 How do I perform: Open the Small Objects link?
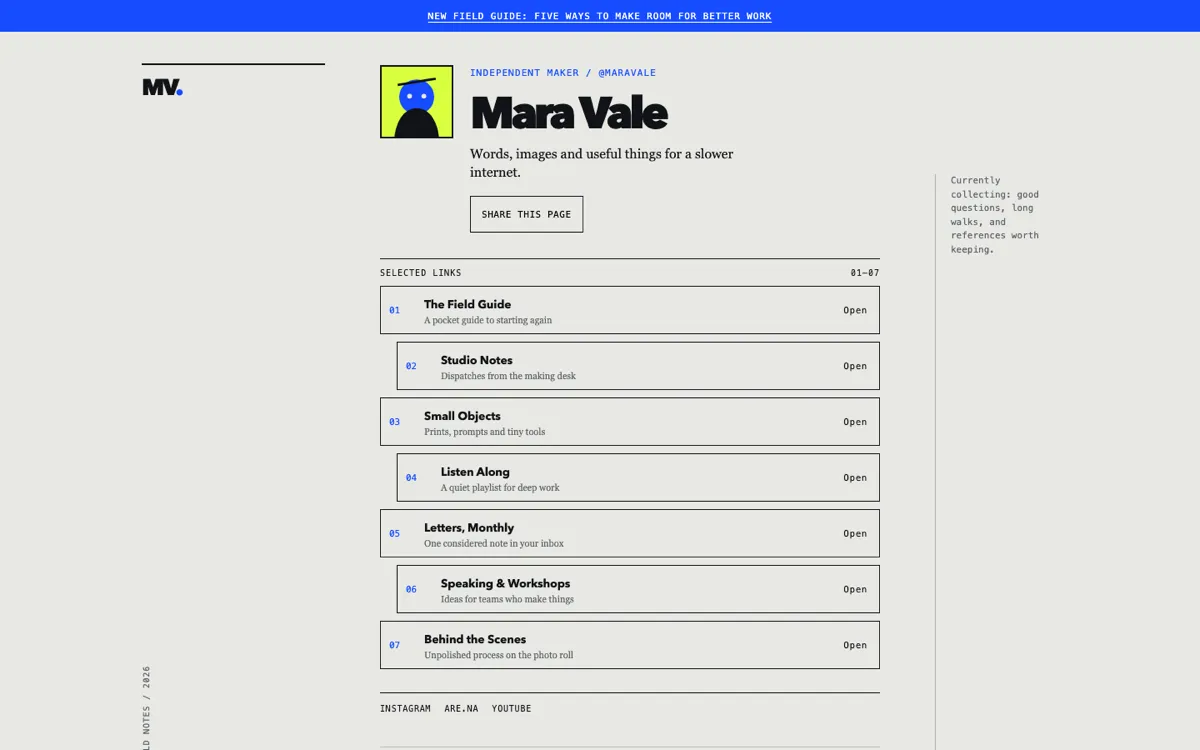[630, 422]
